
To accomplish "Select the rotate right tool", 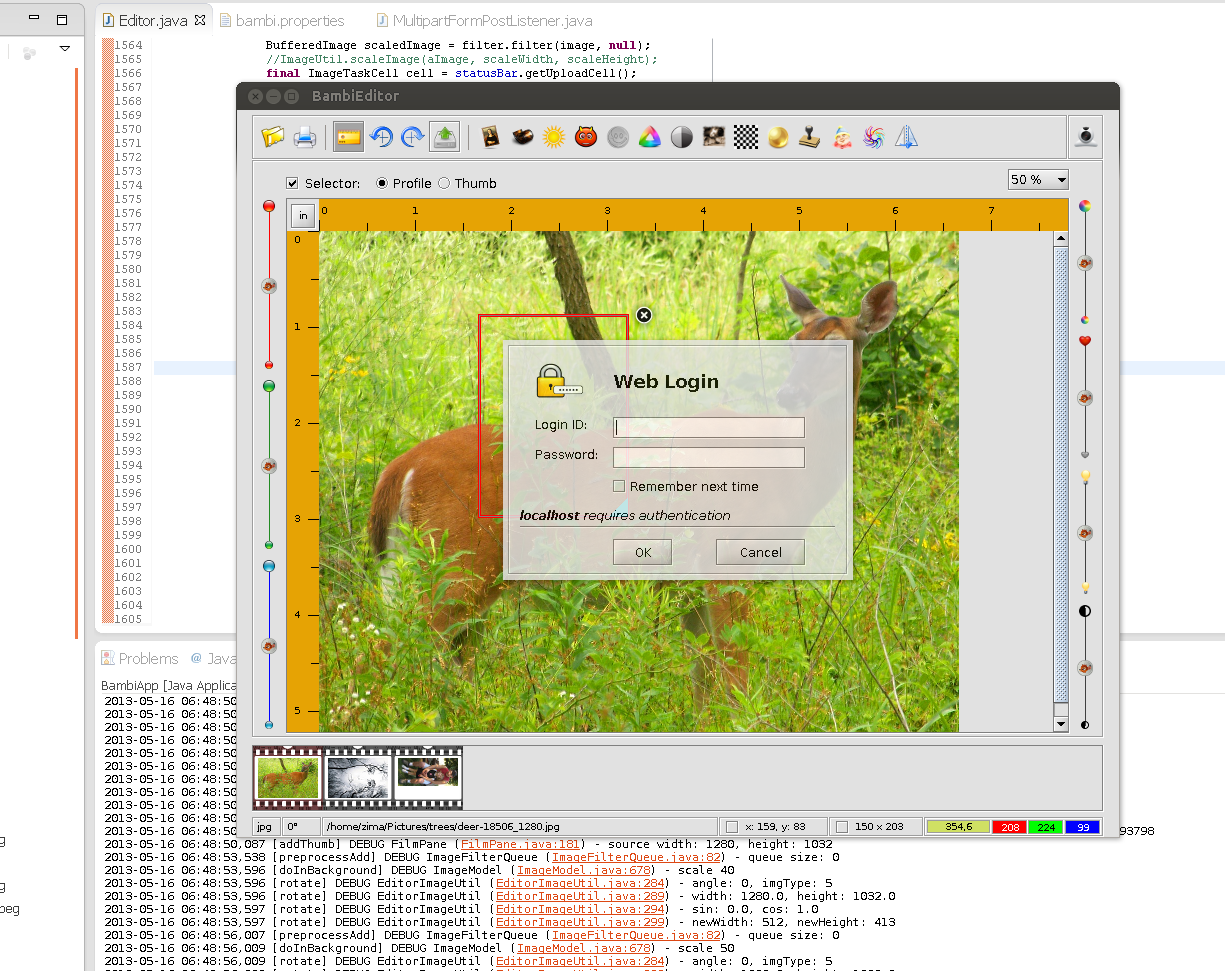I will (412, 137).
